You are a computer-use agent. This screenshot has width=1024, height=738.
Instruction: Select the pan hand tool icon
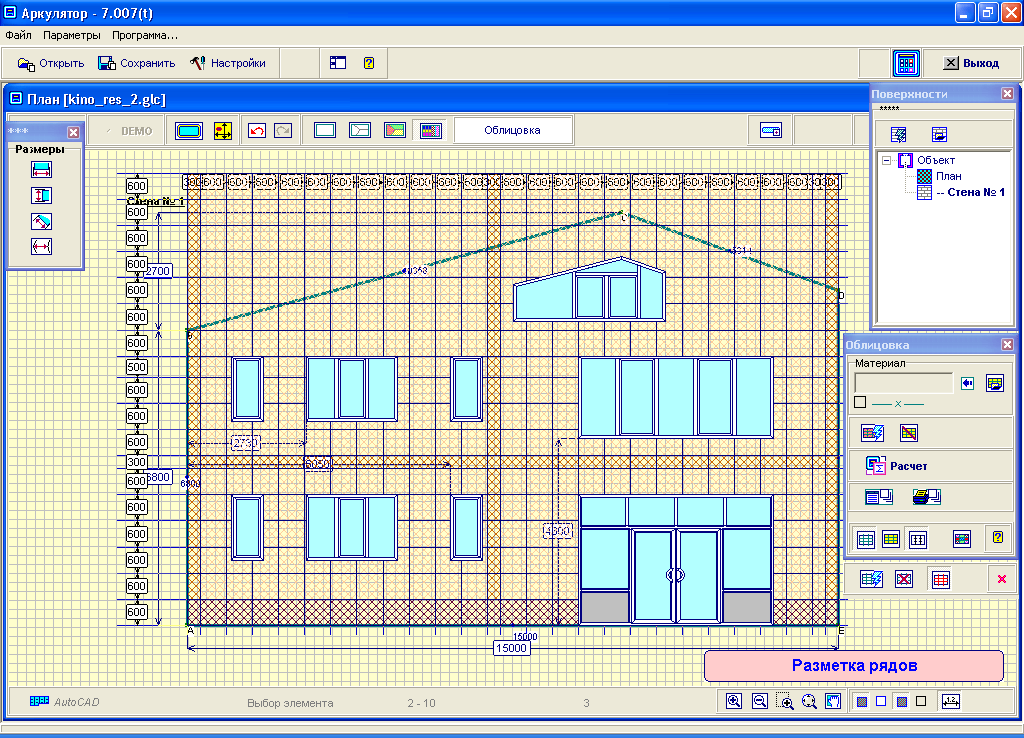(x=833, y=701)
